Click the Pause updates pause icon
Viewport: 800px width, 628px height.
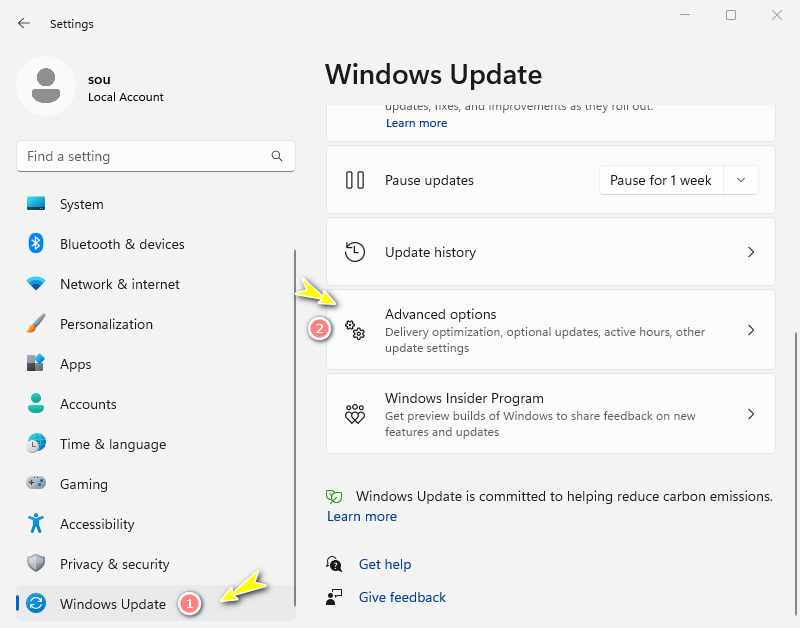pyautogui.click(x=355, y=180)
